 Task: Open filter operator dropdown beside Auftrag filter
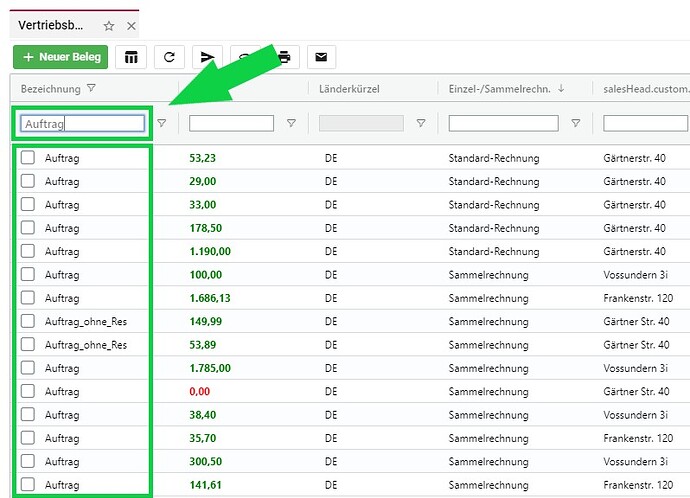coord(162,123)
